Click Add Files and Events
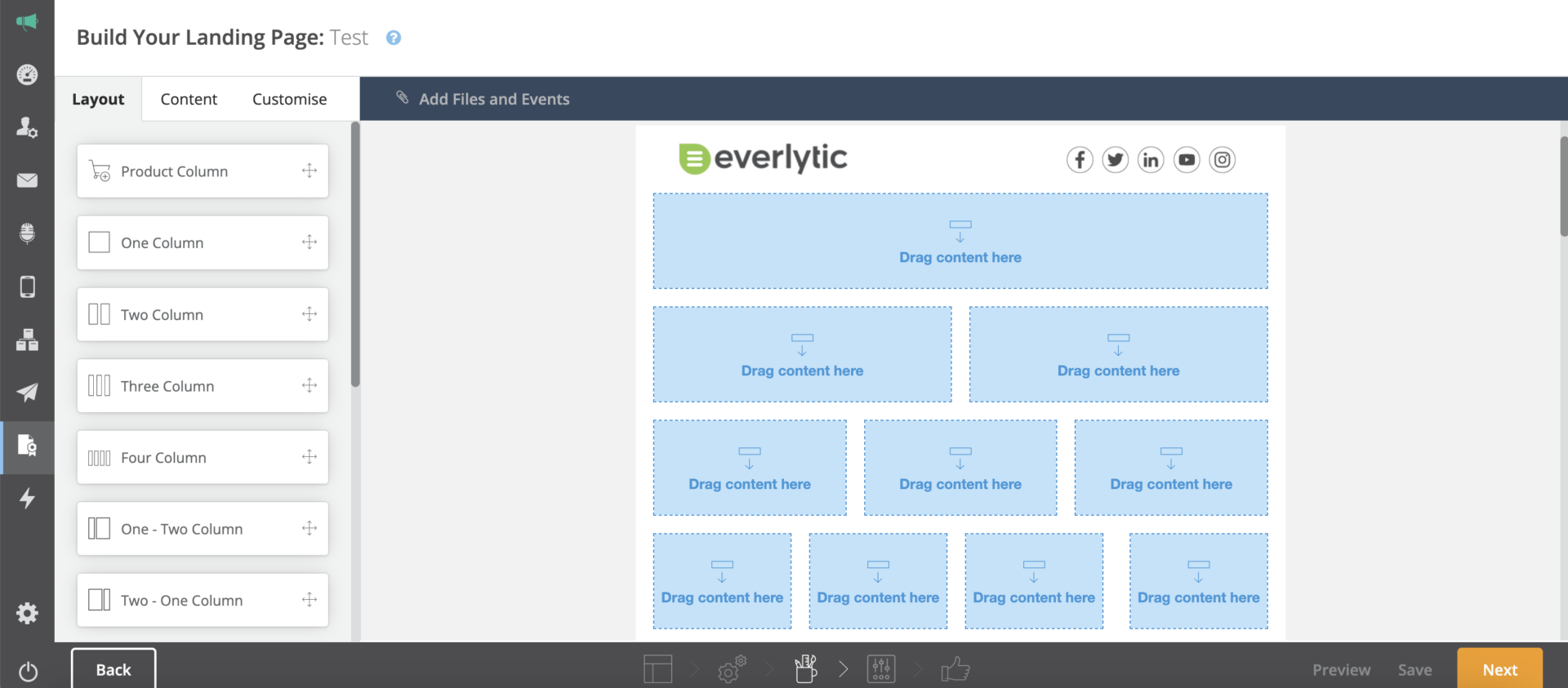The image size is (1568, 688). pyautogui.click(x=493, y=100)
